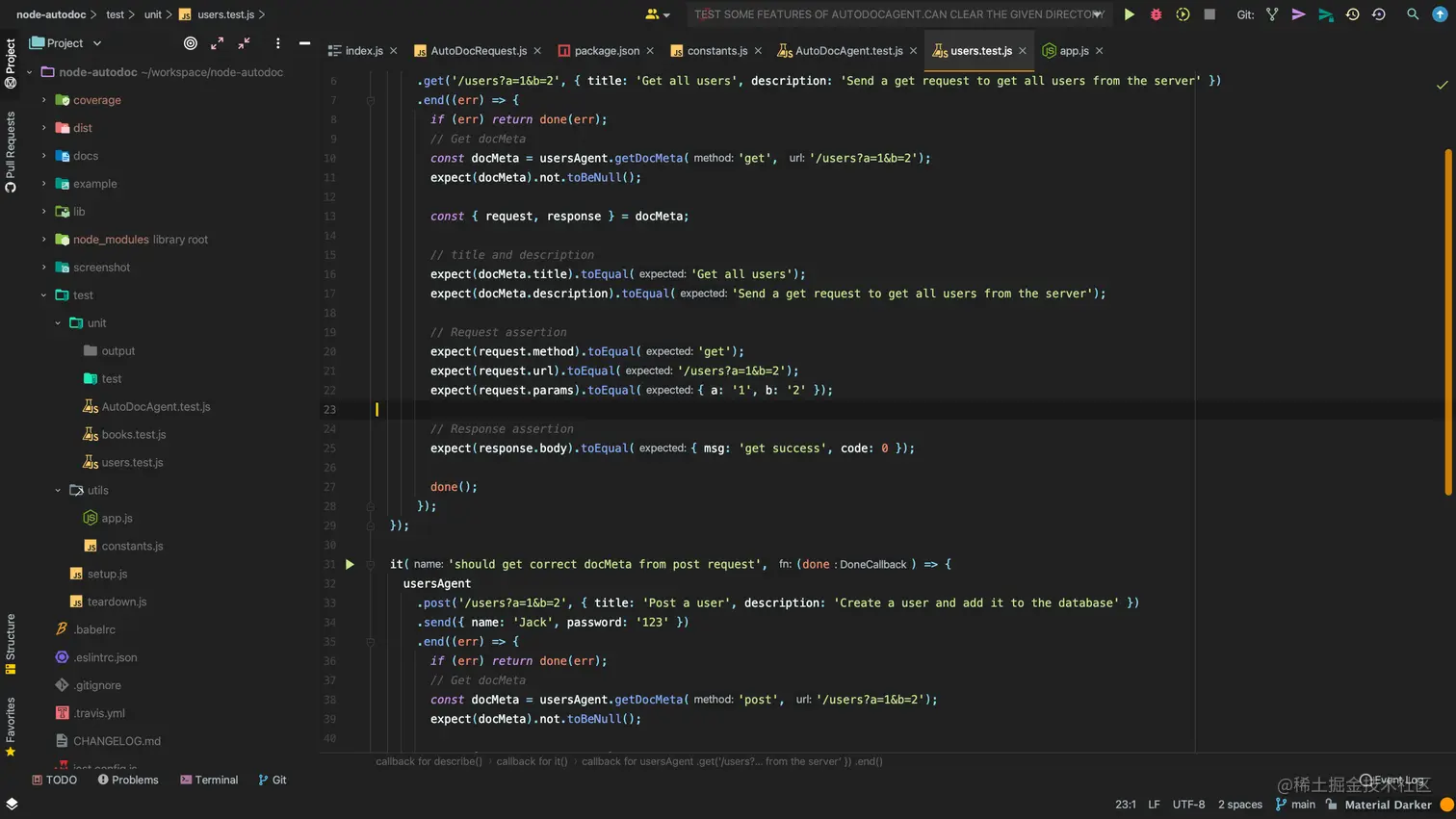Image resolution: width=1456 pixels, height=819 pixels.
Task: Change 2 spaces indent setting
Action: coord(1239,805)
